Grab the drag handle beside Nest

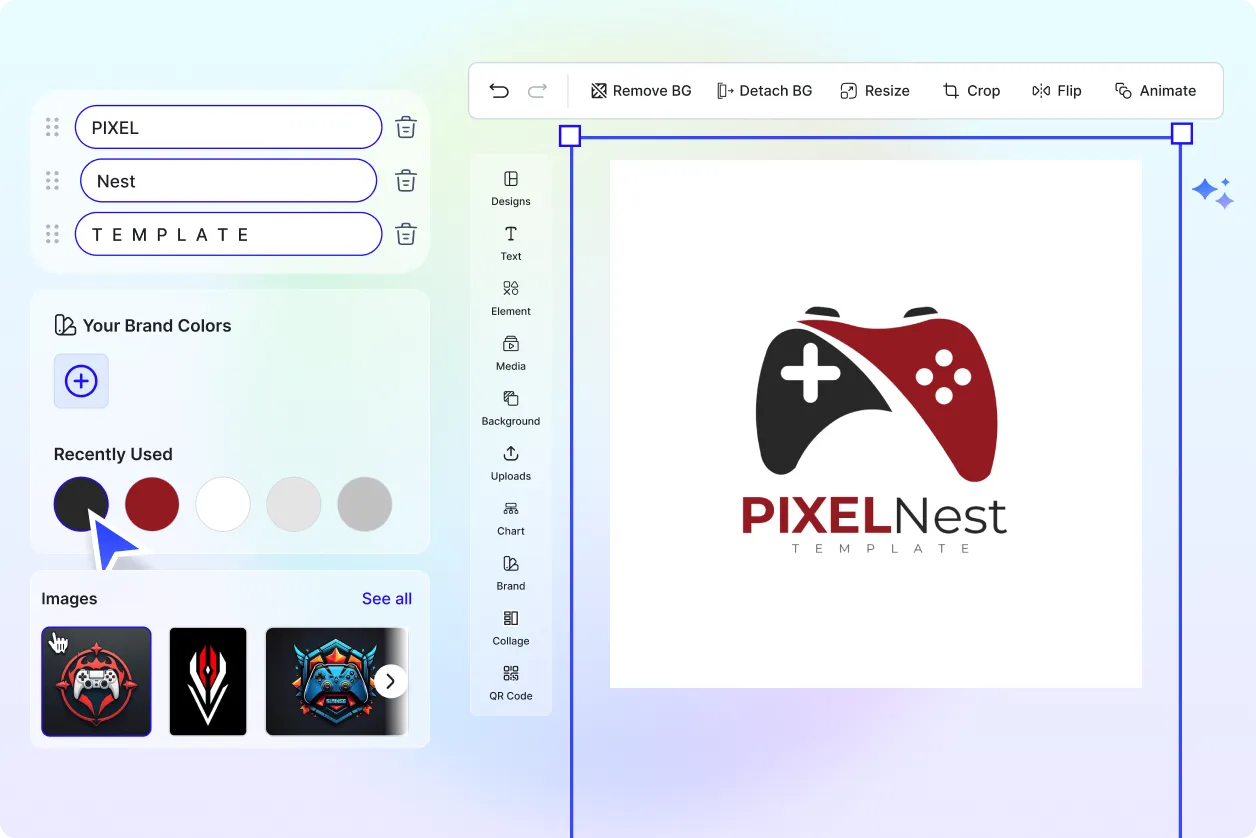pos(53,181)
